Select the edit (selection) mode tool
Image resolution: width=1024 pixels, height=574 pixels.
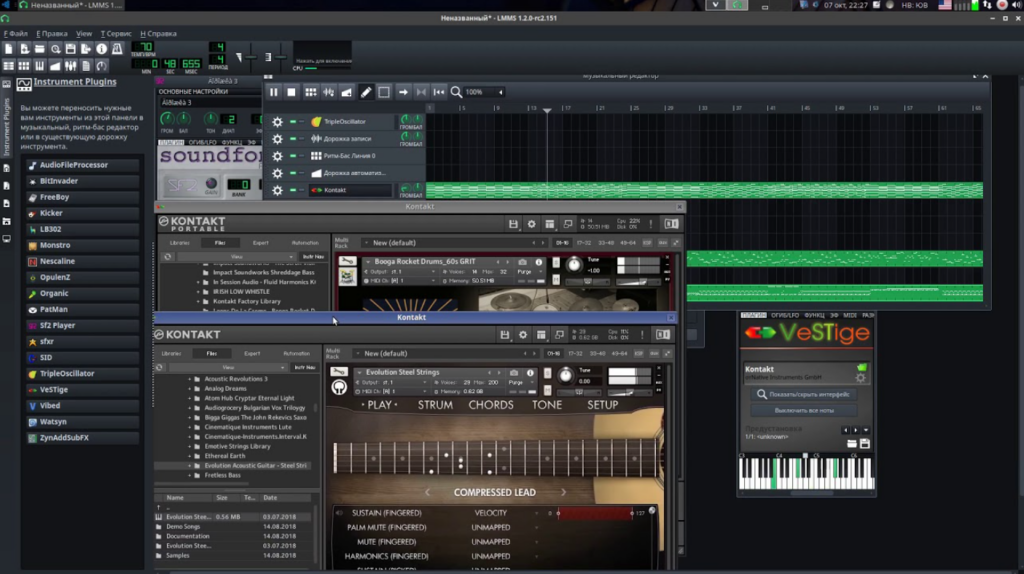[384, 92]
